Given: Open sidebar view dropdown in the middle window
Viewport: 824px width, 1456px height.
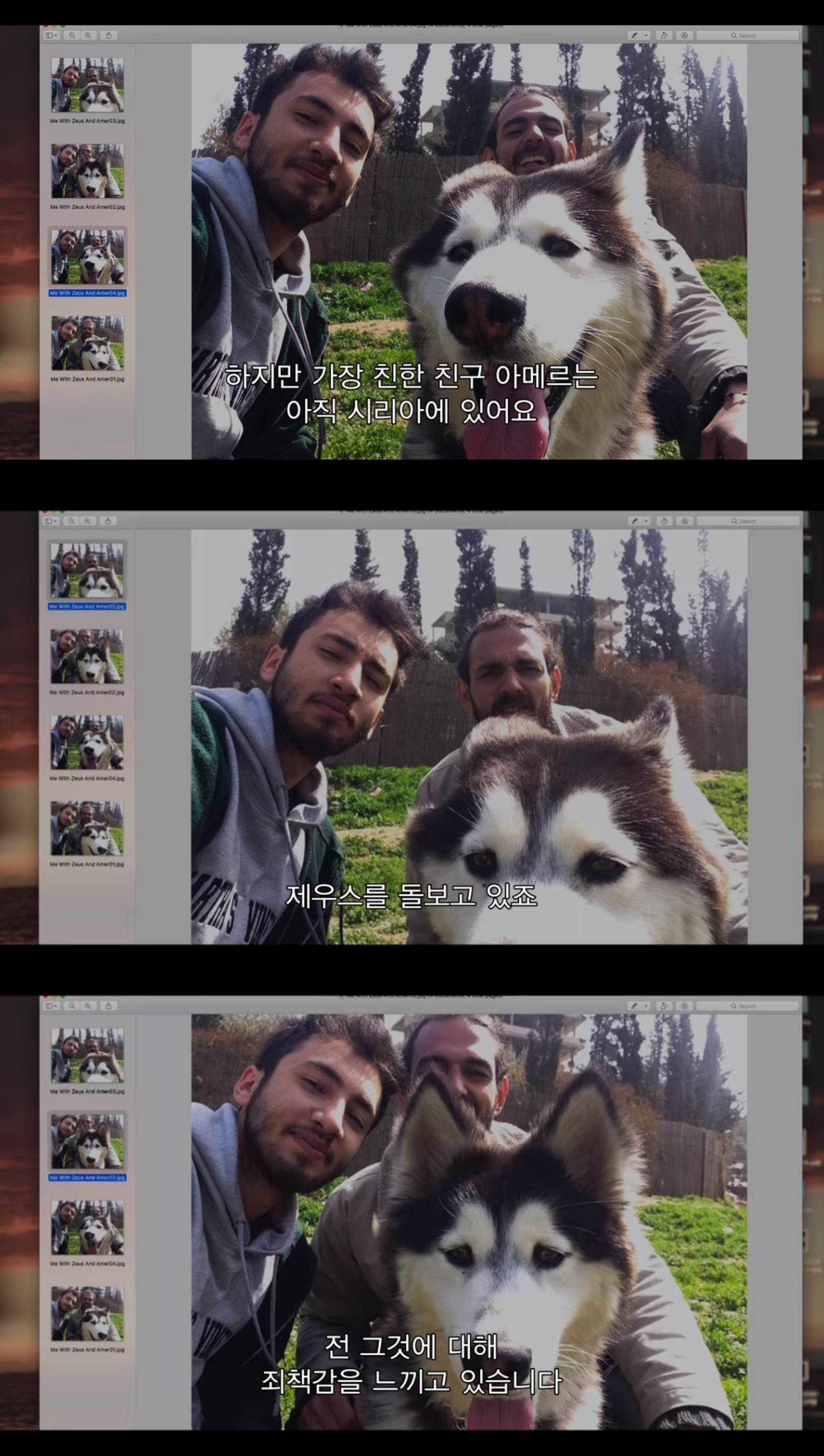Looking at the screenshot, I should click(x=51, y=521).
